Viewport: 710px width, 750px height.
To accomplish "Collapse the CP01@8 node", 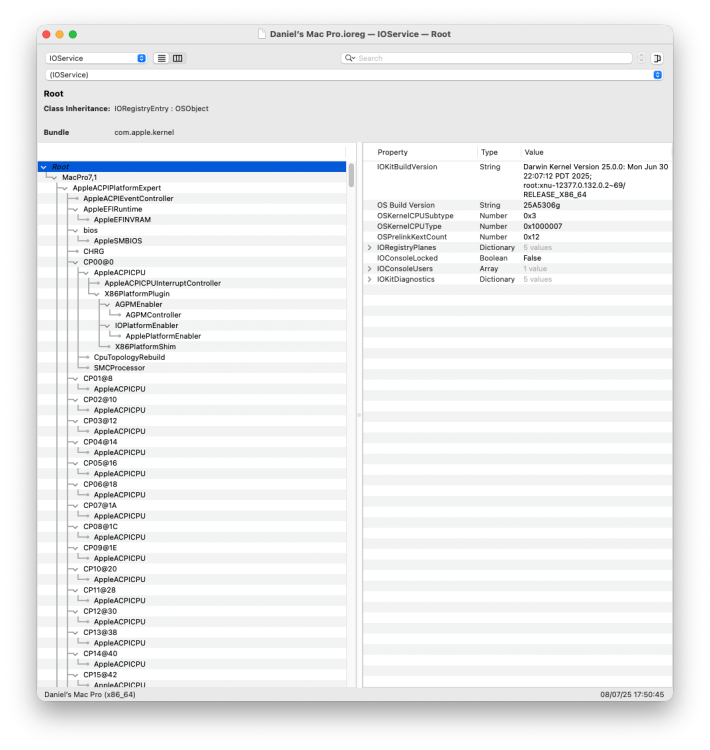I will pyautogui.click(x=75, y=379).
